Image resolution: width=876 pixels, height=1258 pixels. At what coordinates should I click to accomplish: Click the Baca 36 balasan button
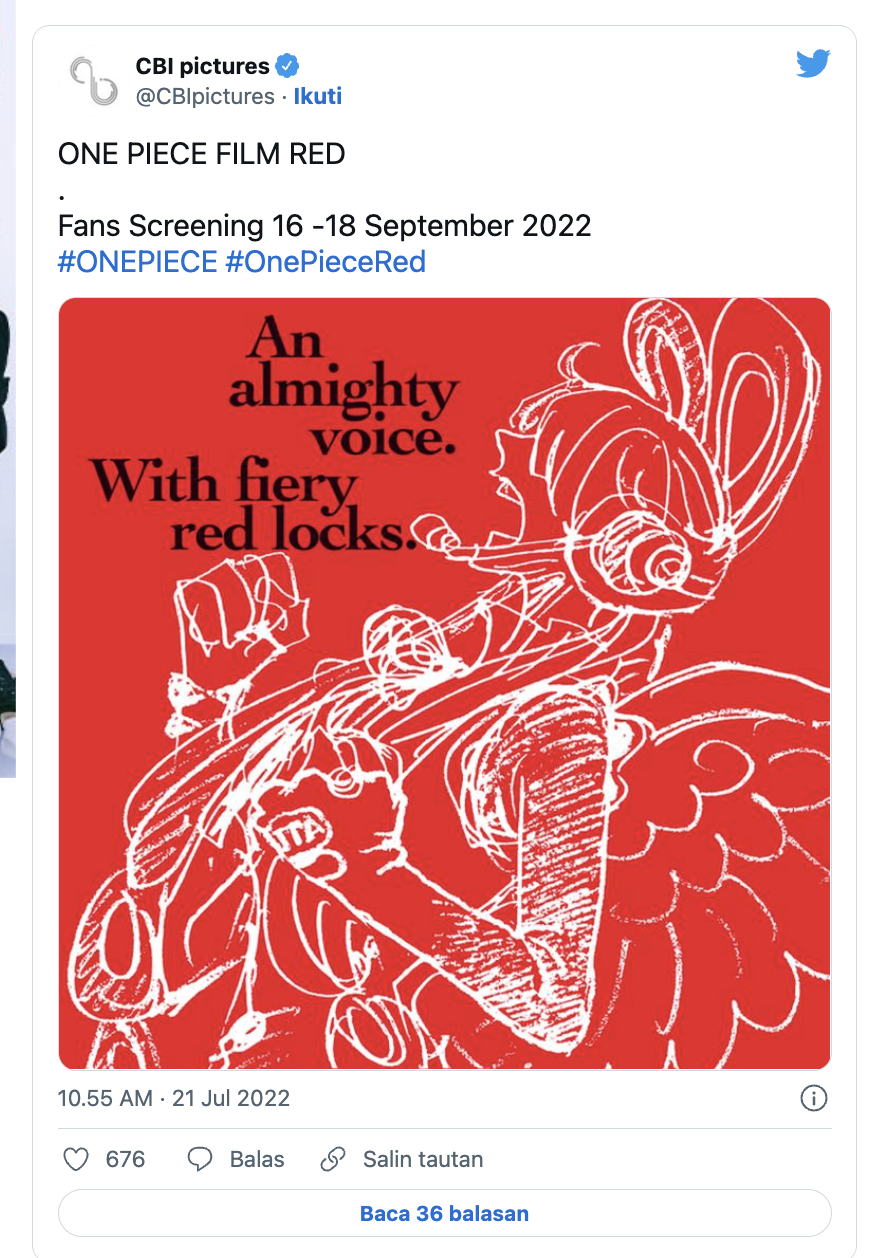445,1213
